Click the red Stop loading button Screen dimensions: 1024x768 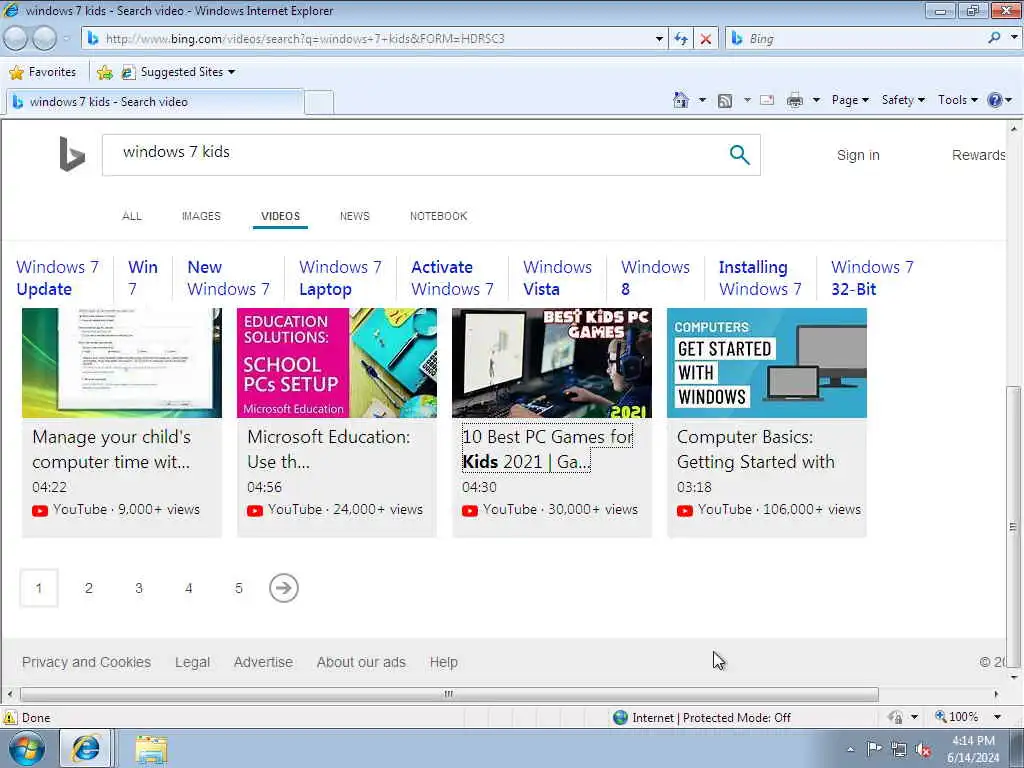705,39
